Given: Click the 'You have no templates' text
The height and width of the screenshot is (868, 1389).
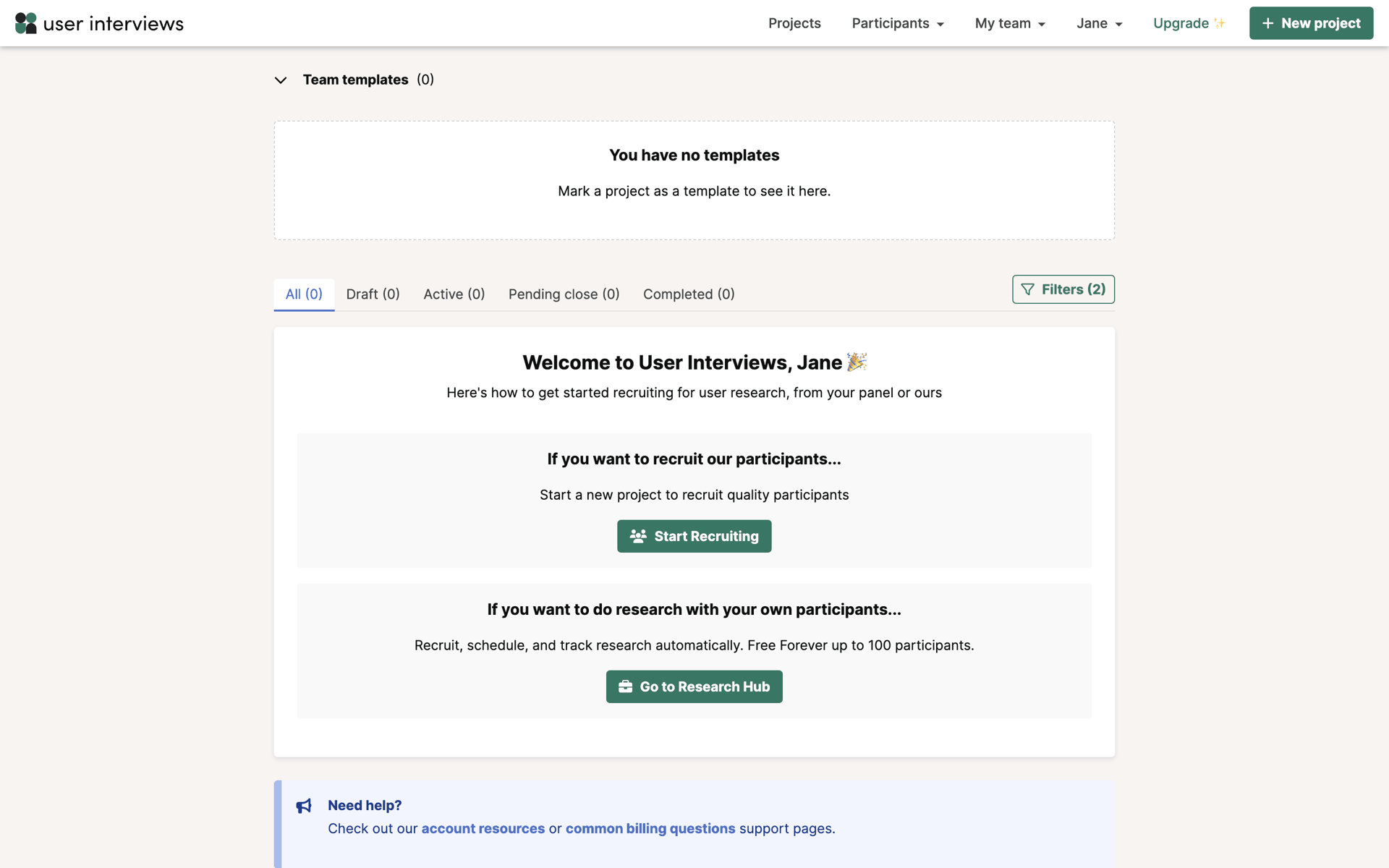Looking at the screenshot, I should [x=694, y=156].
